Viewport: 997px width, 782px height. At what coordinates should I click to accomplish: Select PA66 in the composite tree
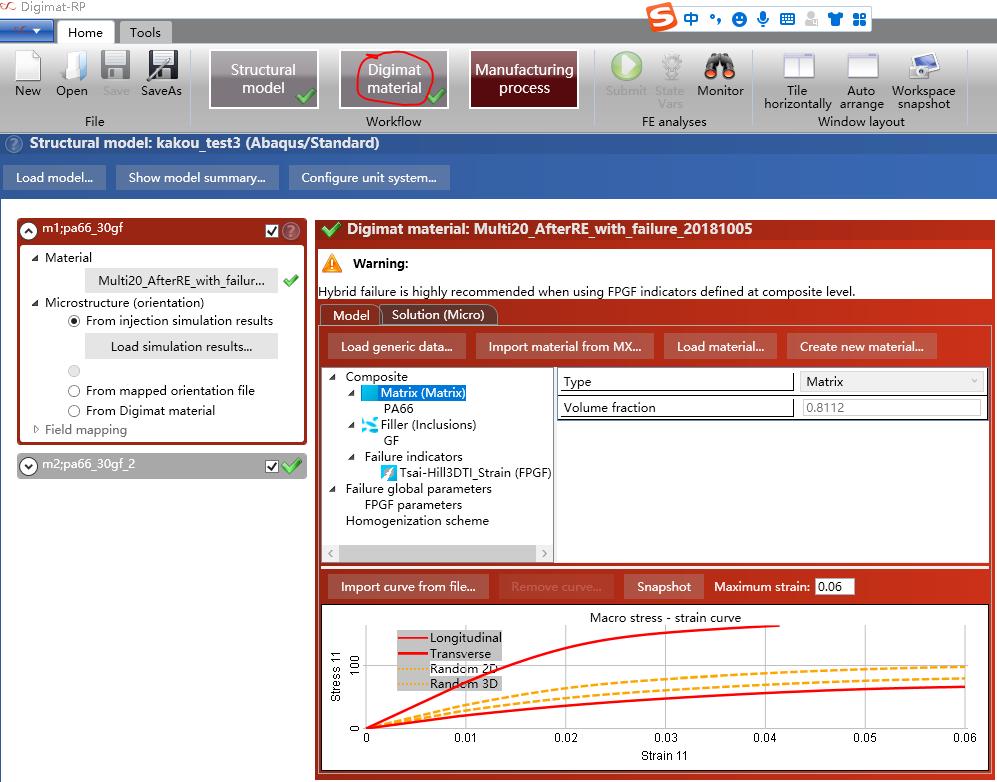pyautogui.click(x=399, y=409)
